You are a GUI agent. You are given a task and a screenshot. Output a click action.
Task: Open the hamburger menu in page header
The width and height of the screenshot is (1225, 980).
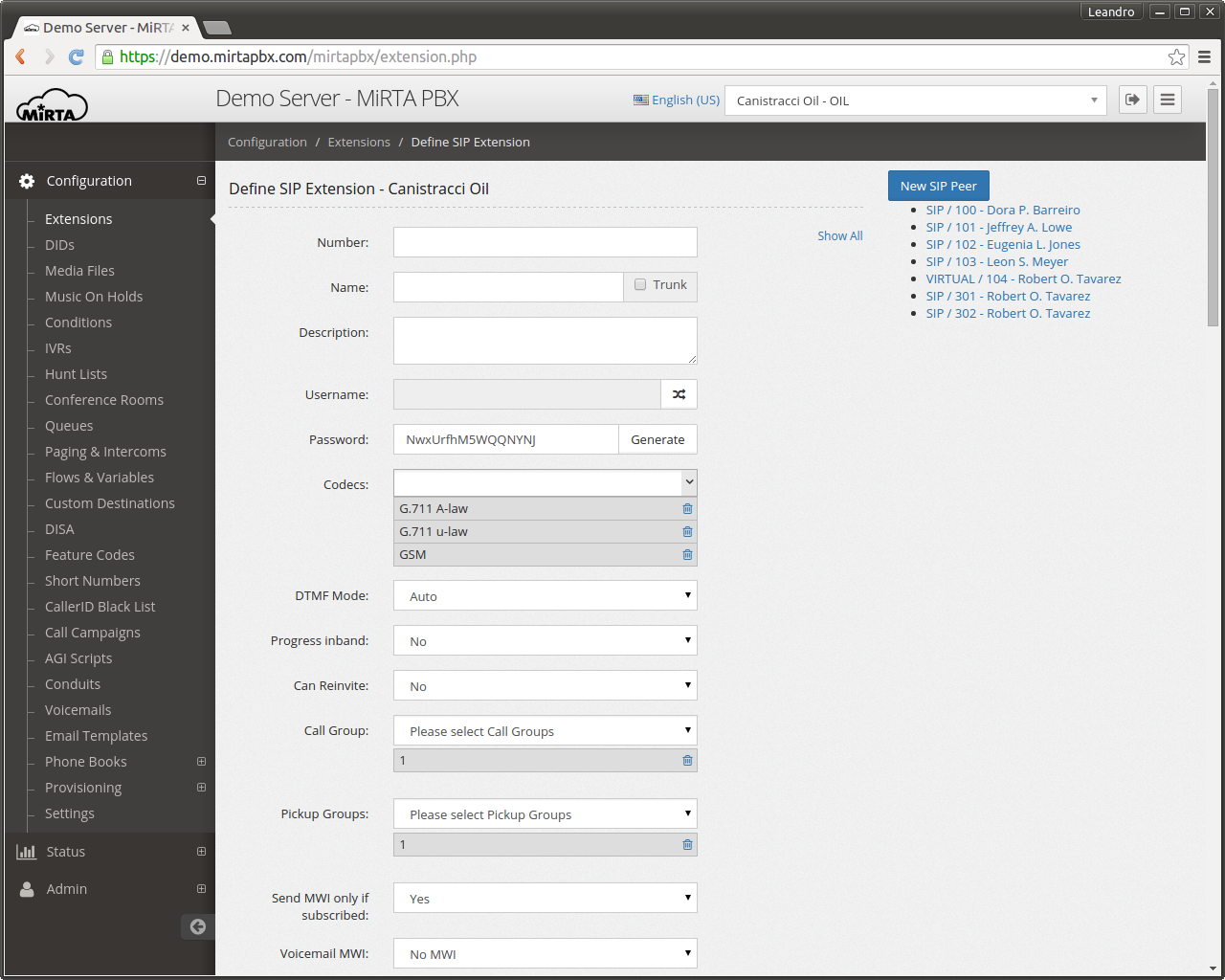pyautogui.click(x=1168, y=100)
